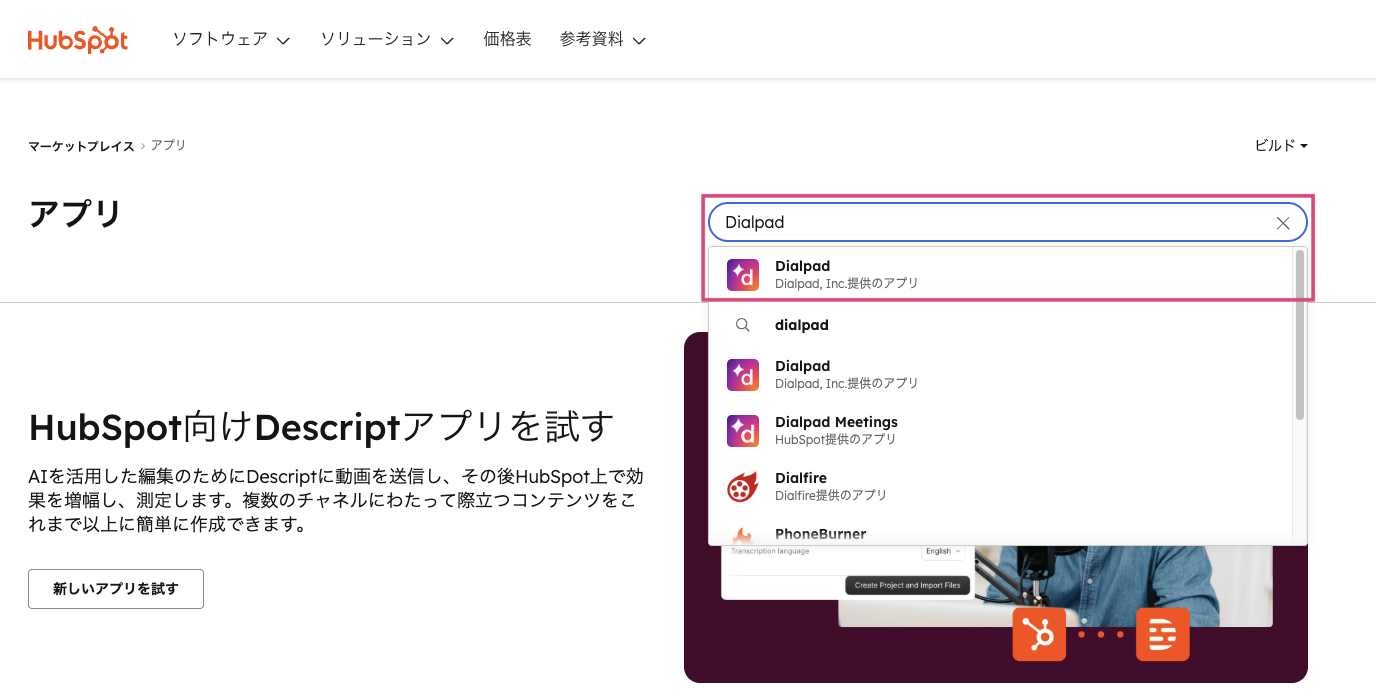Clear the Dialpad search text
1376x696 pixels.
coord(1282,223)
